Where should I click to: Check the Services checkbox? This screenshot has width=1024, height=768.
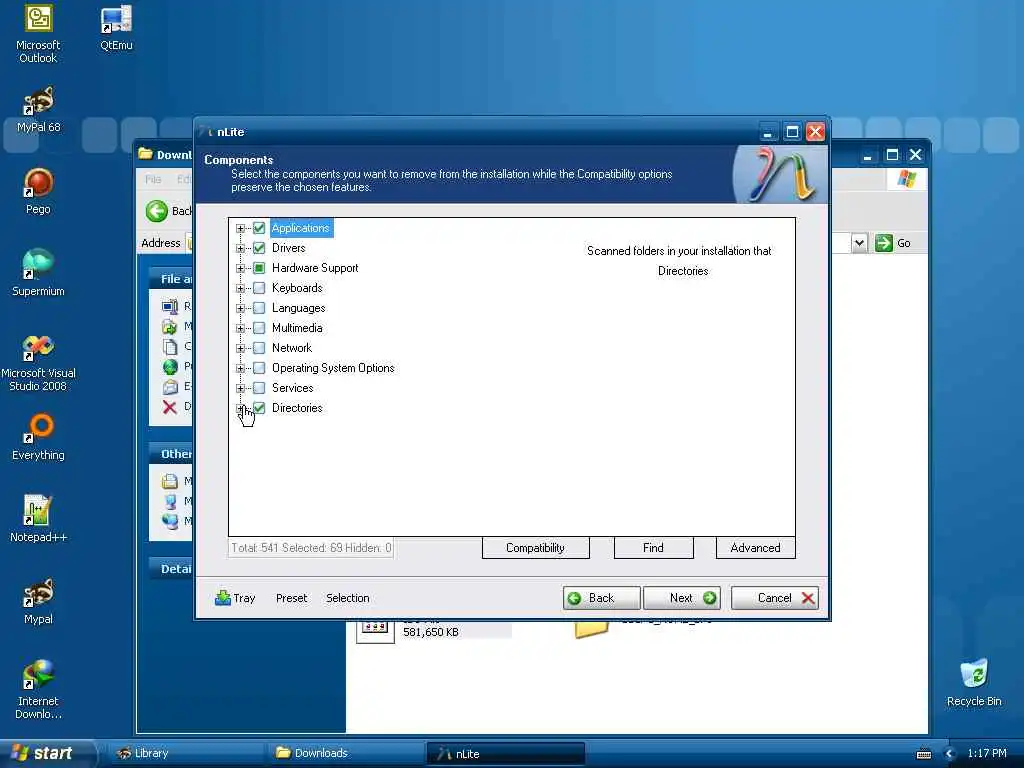click(x=259, y=388)
